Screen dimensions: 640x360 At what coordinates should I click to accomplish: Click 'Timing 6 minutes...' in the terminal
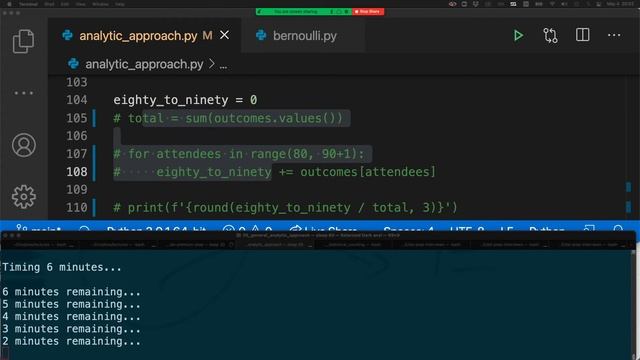point(62,267)
